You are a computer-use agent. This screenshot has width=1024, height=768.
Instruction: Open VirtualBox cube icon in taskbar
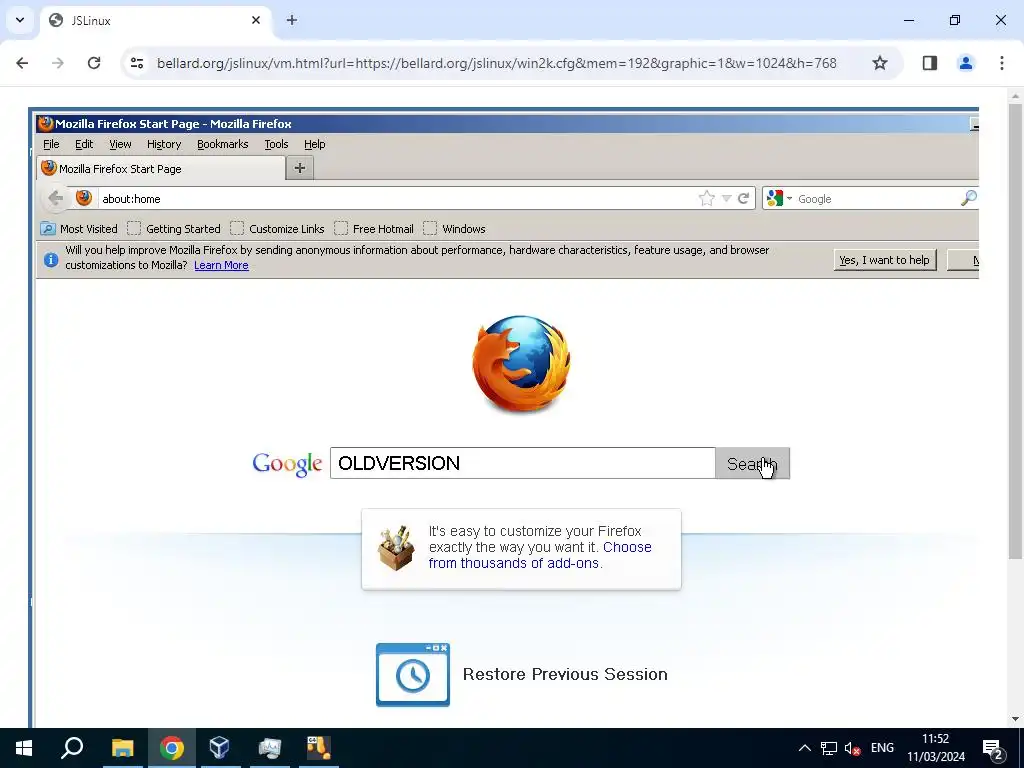[x=219, y=748]
